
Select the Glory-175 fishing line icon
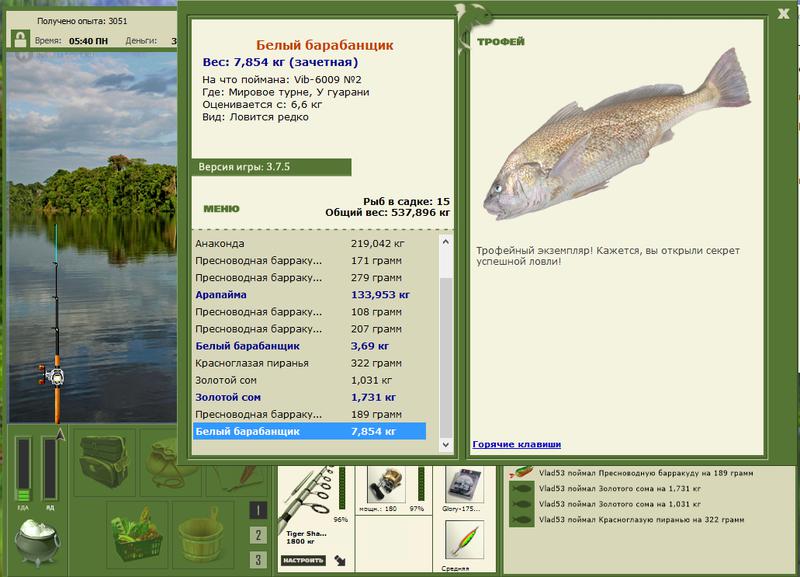point(463,485)
